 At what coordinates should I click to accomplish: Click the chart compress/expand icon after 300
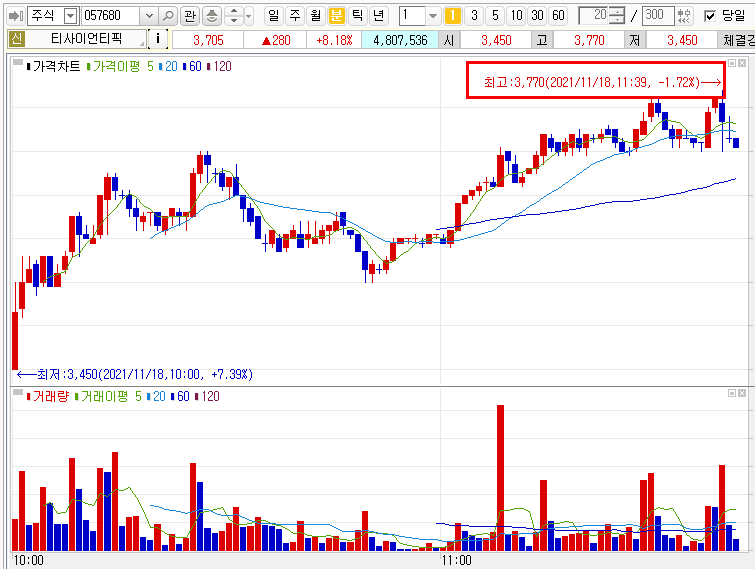pos(684,16)
